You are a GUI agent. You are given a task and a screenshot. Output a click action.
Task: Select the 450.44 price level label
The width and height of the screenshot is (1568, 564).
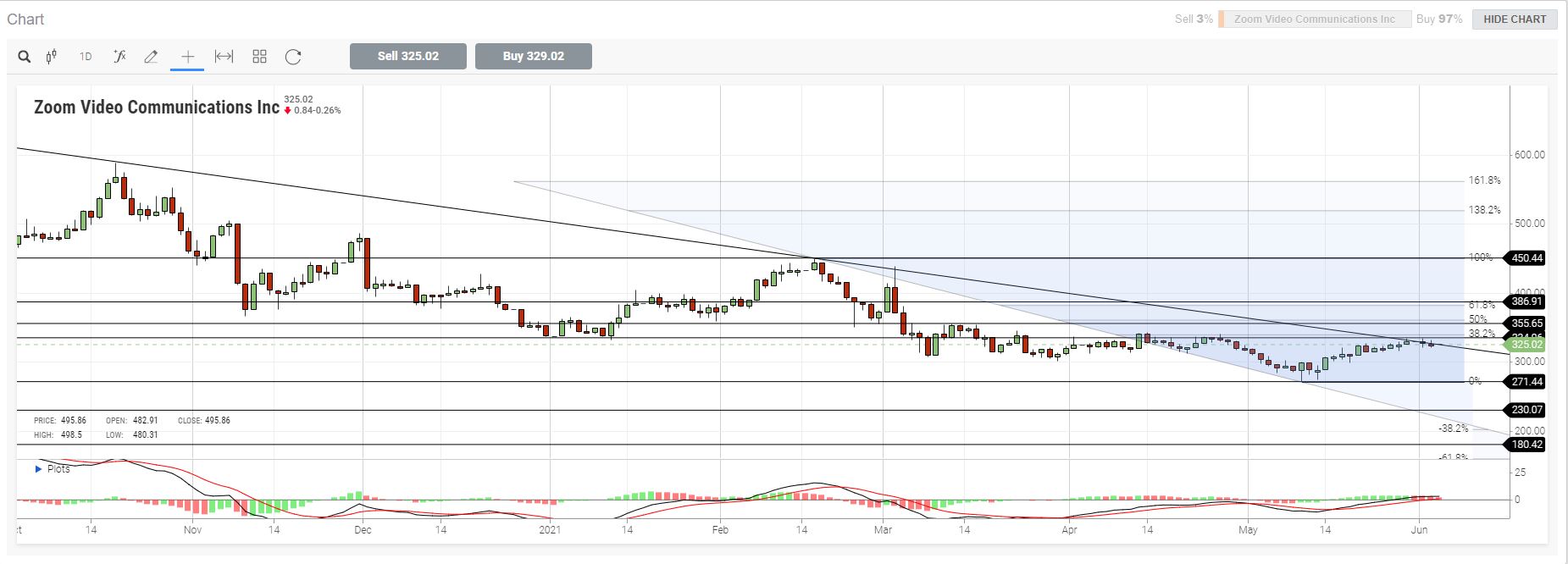click(1523, 258)
